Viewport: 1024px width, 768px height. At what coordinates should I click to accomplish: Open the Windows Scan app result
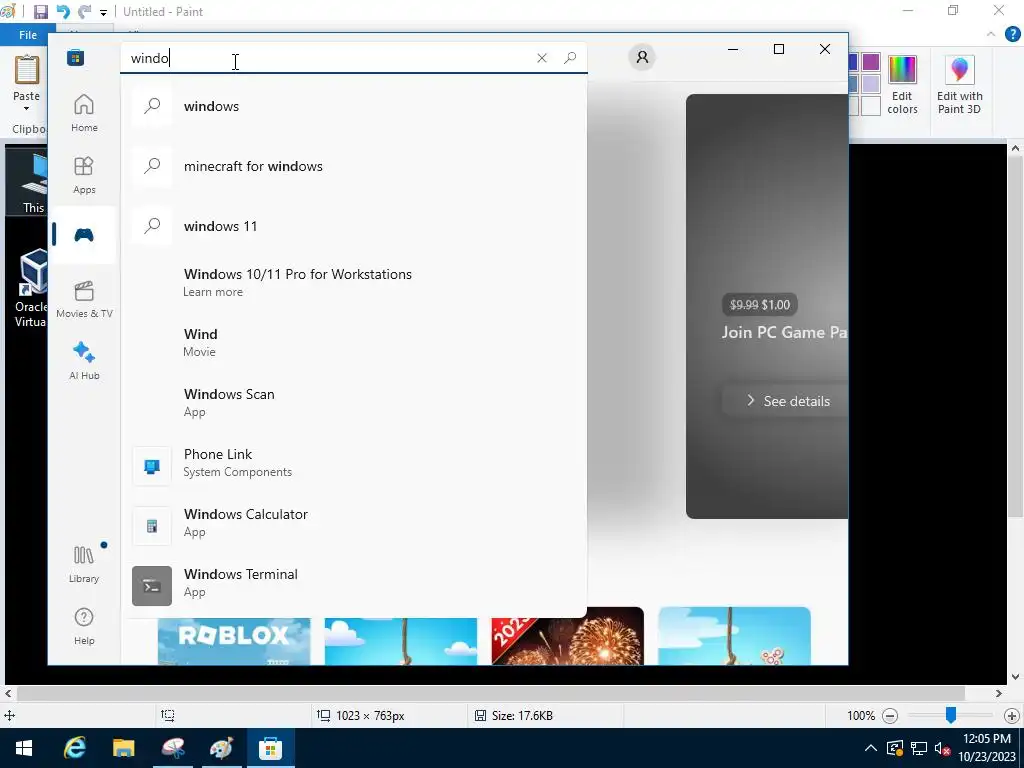pyautogui.click(x=353, y=402)
